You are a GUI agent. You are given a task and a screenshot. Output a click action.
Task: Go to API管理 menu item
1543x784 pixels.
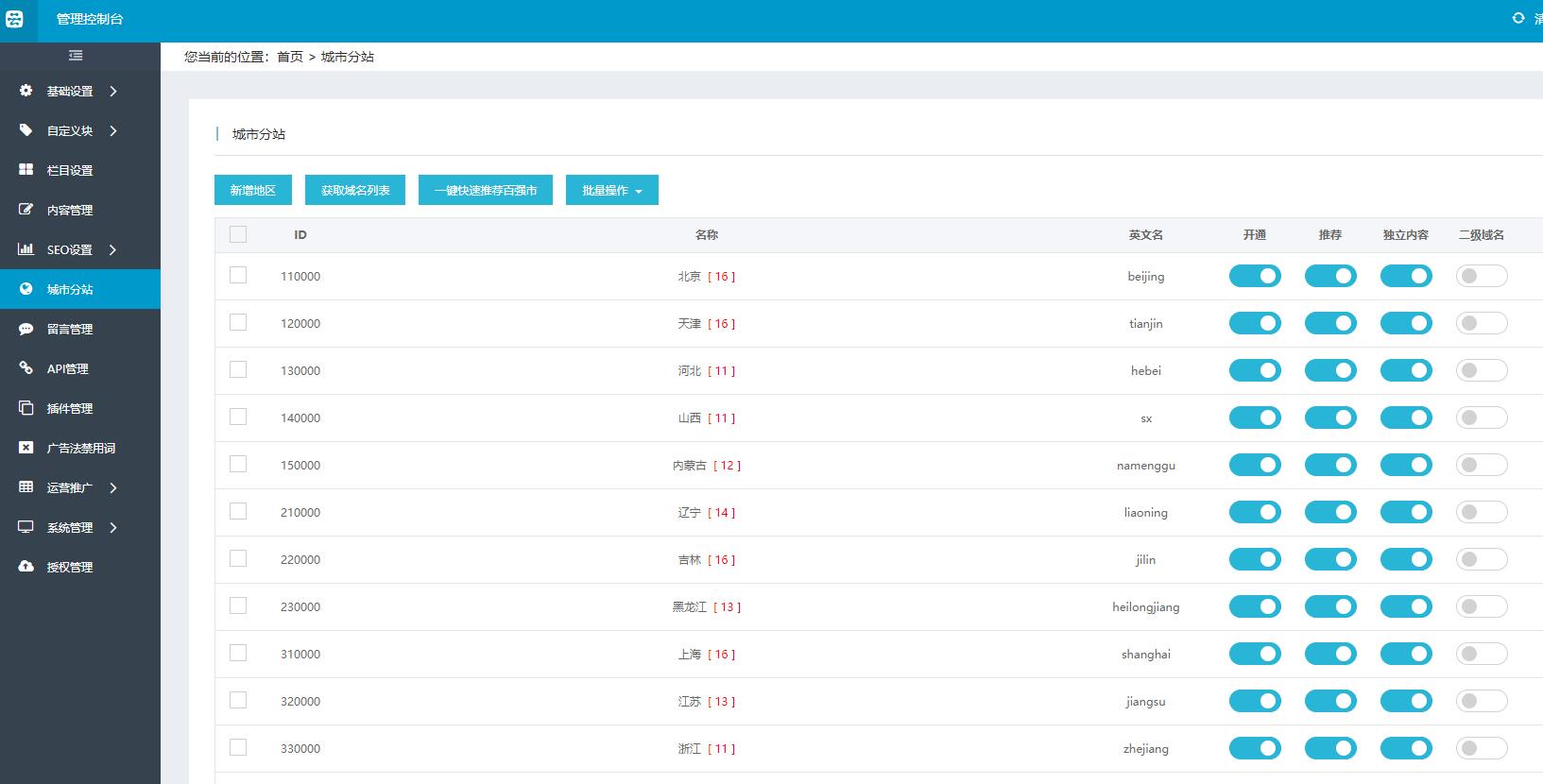tap(67, 368)
